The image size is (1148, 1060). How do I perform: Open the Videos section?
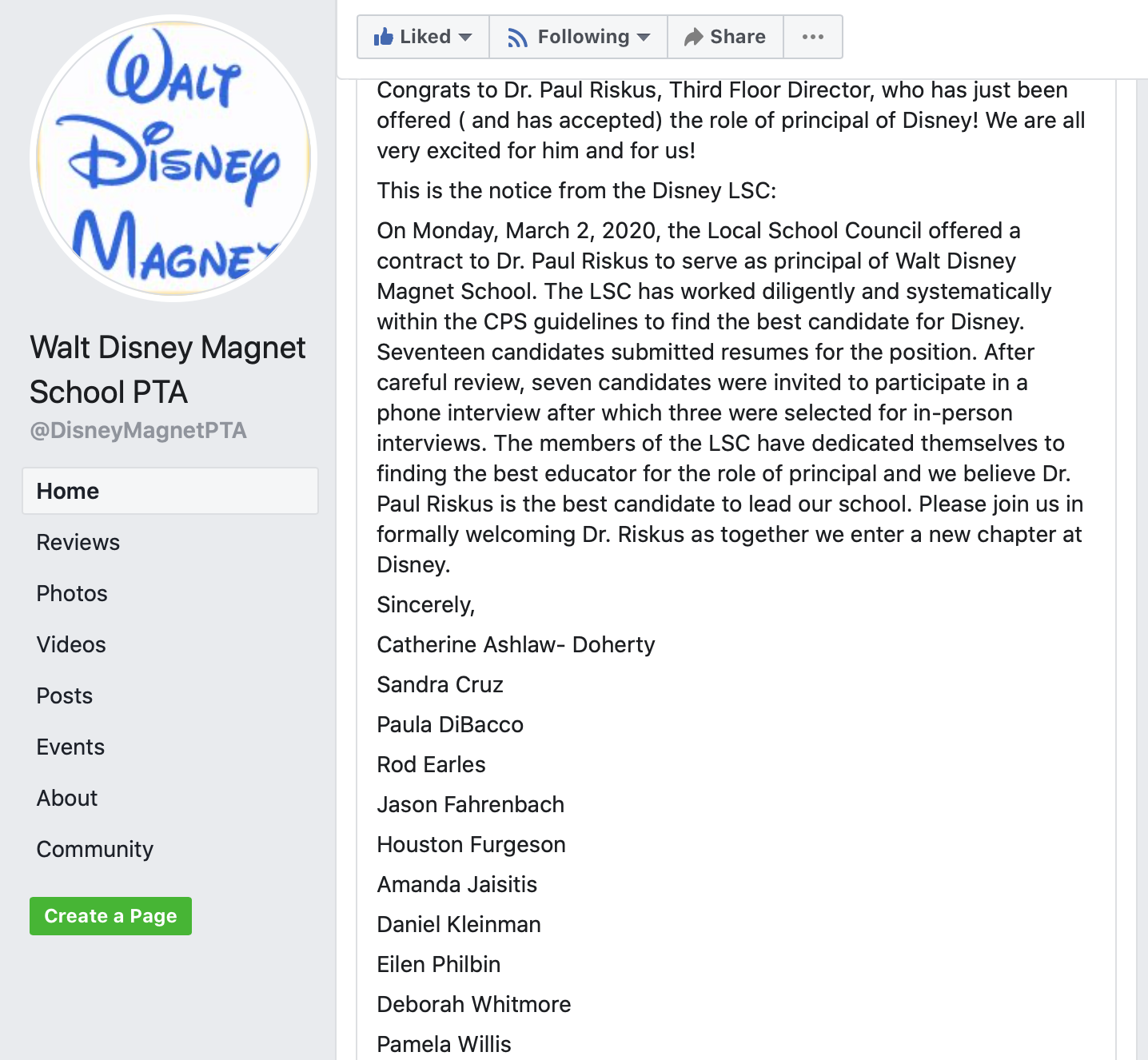(71, 644)
